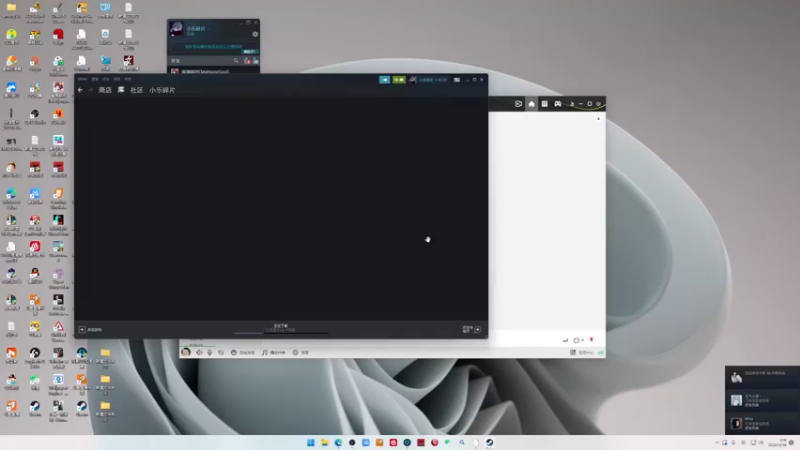Screen dimensions: 800x450
Task: Open Steam downloads status at bottom center
Action: coord(281,326)
